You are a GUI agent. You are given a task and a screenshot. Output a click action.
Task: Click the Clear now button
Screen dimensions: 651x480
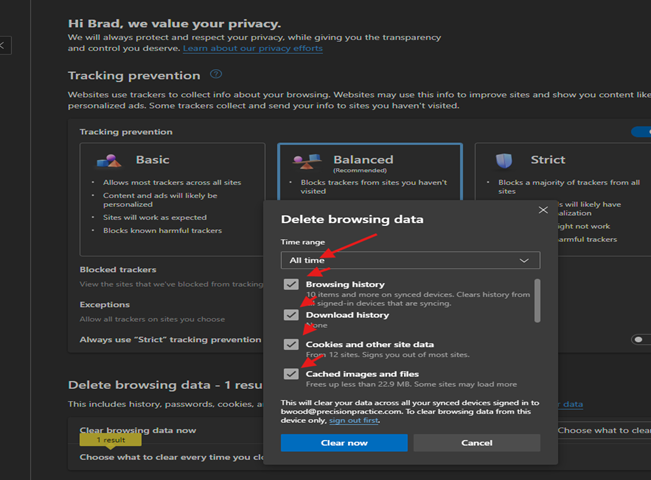click(344, 443)
